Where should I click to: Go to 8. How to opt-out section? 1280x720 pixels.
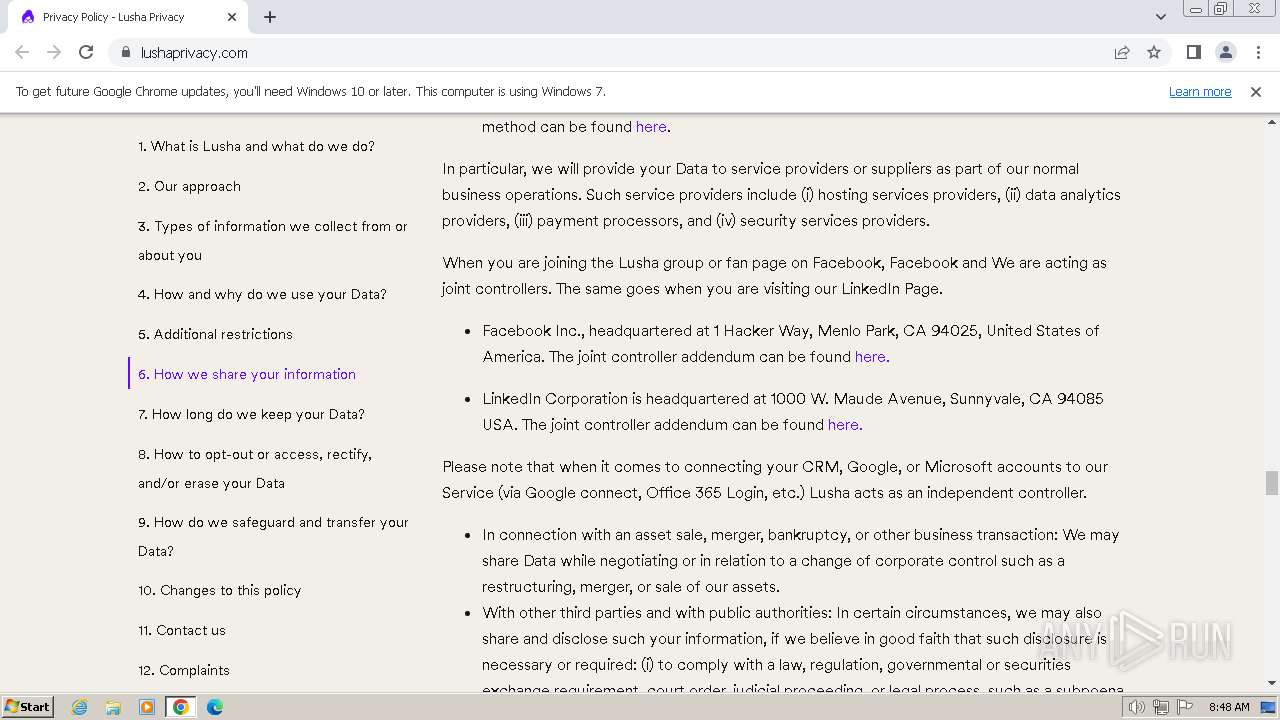pyautogui.click(x=255, y=468)
